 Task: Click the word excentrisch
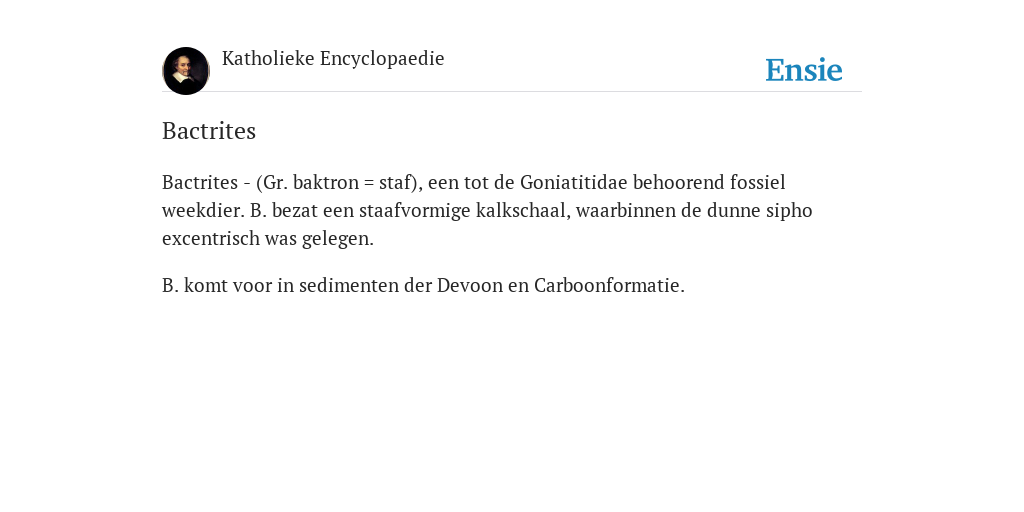[x=211, y=239]
